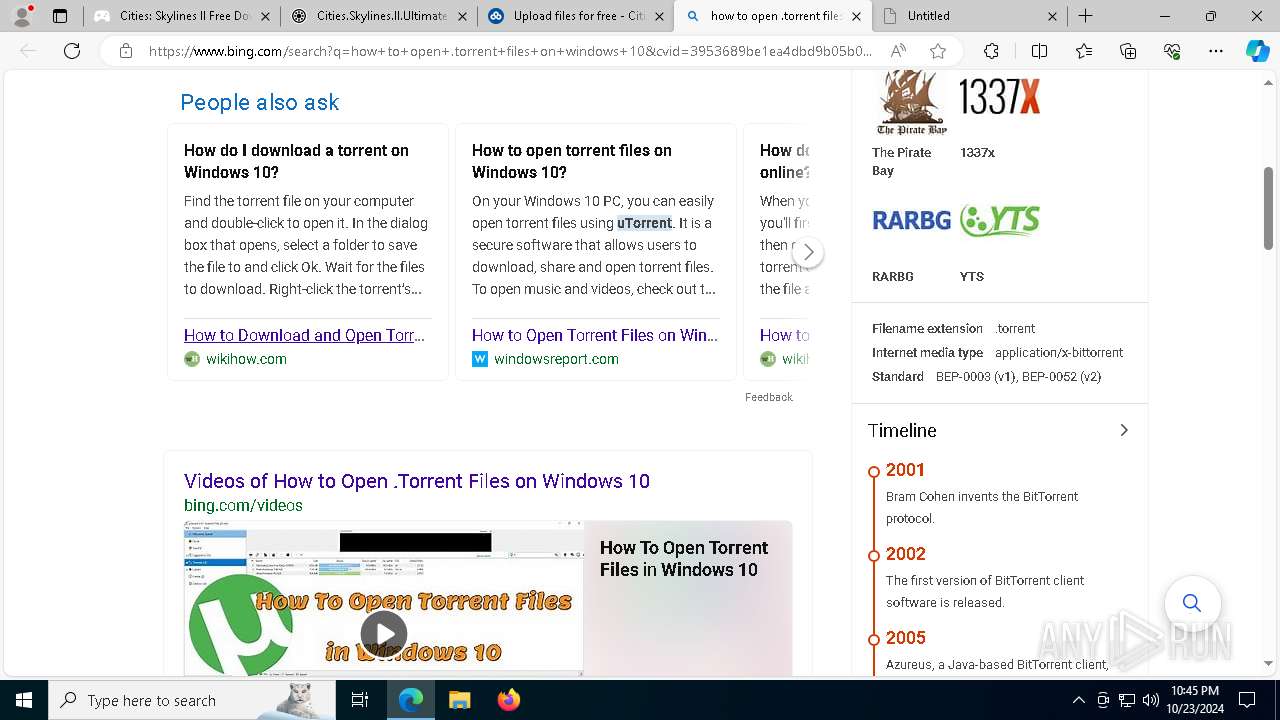Open the volume control in system tray
The image size is (1280, 720).
1150,700
